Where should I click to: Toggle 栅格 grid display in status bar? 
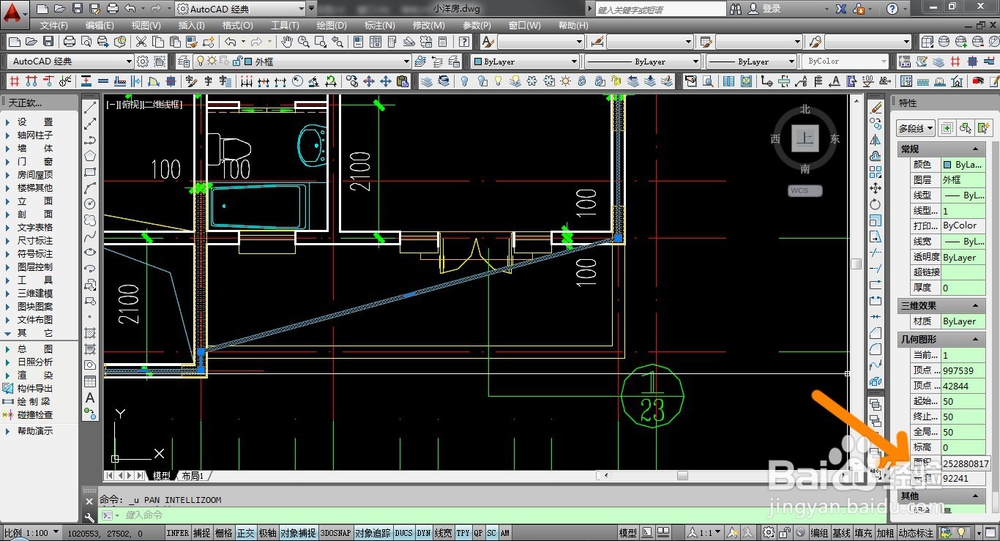(223, 533)
